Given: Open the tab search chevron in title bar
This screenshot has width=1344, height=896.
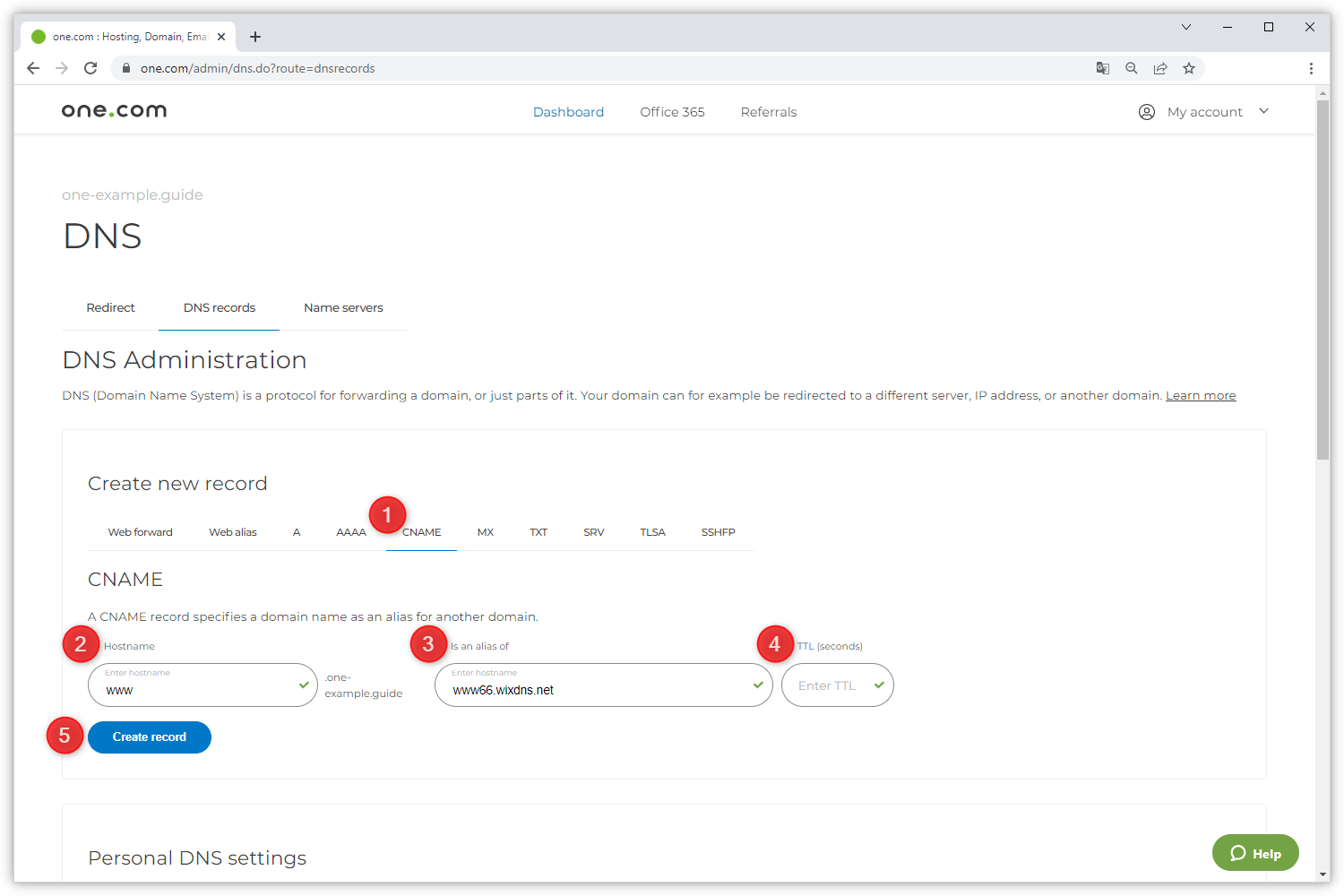Looking at the screenshot, I should [x=1185, y=27].
